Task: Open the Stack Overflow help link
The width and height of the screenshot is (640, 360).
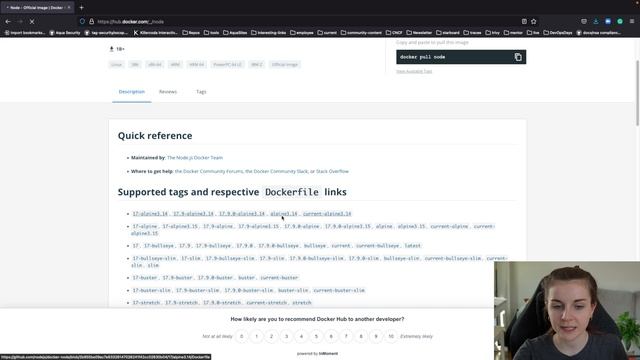Action: pos(332,171)
